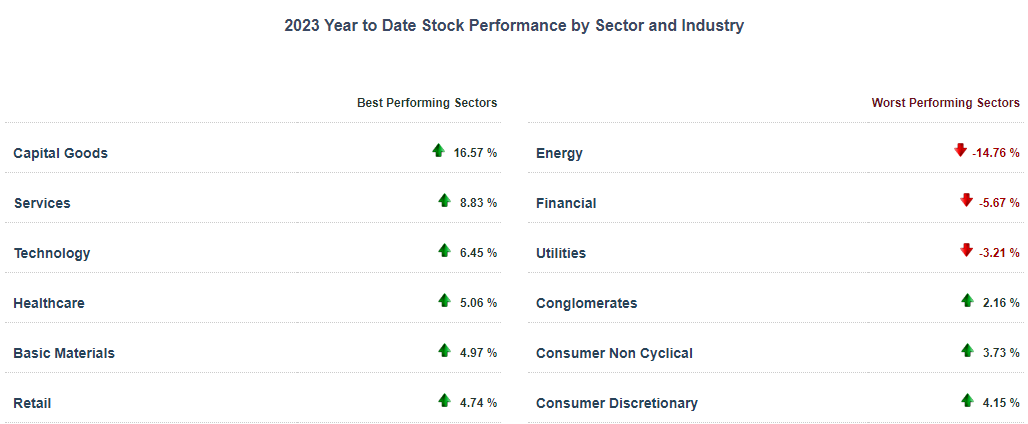Viewport: 1028px width, 424px height.
Task: Select the Healthcare sector
Action: tap(49, 303)
